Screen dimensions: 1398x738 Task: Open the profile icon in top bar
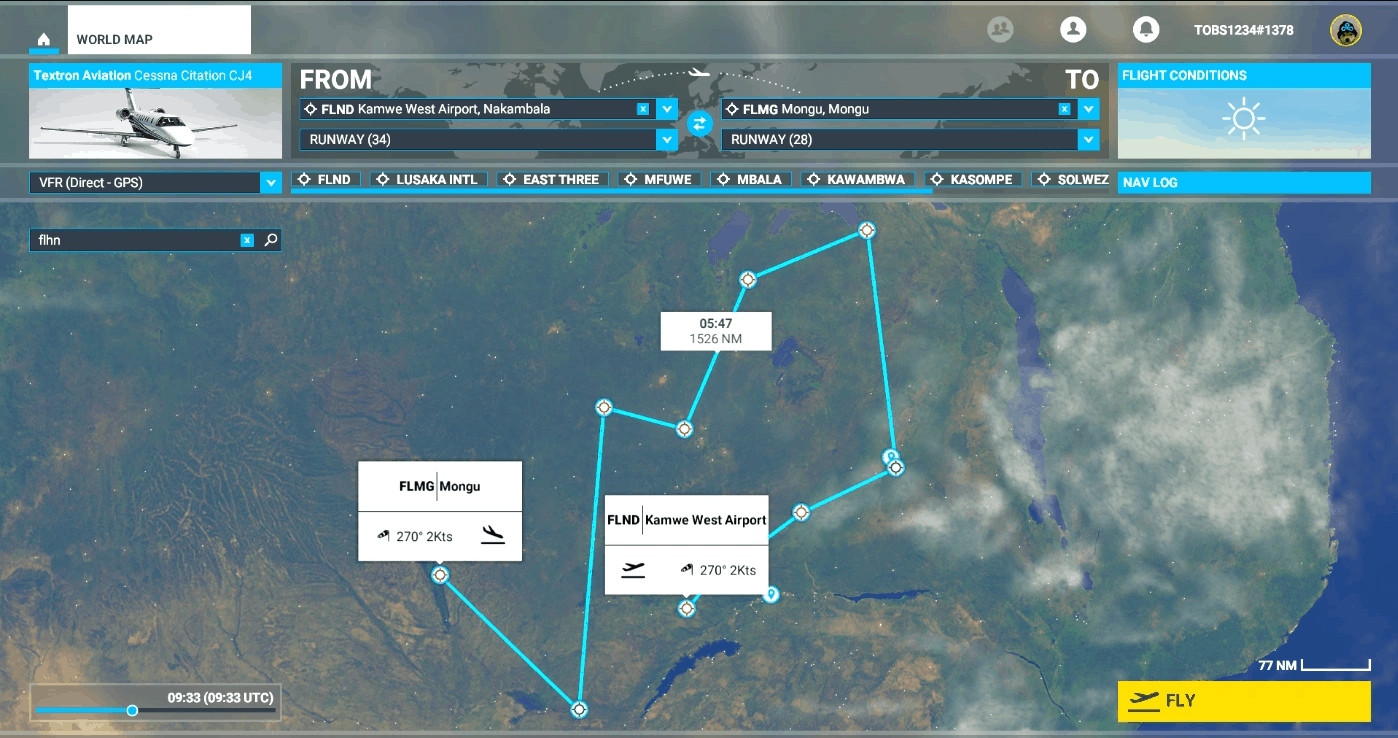click(1073, 29)
